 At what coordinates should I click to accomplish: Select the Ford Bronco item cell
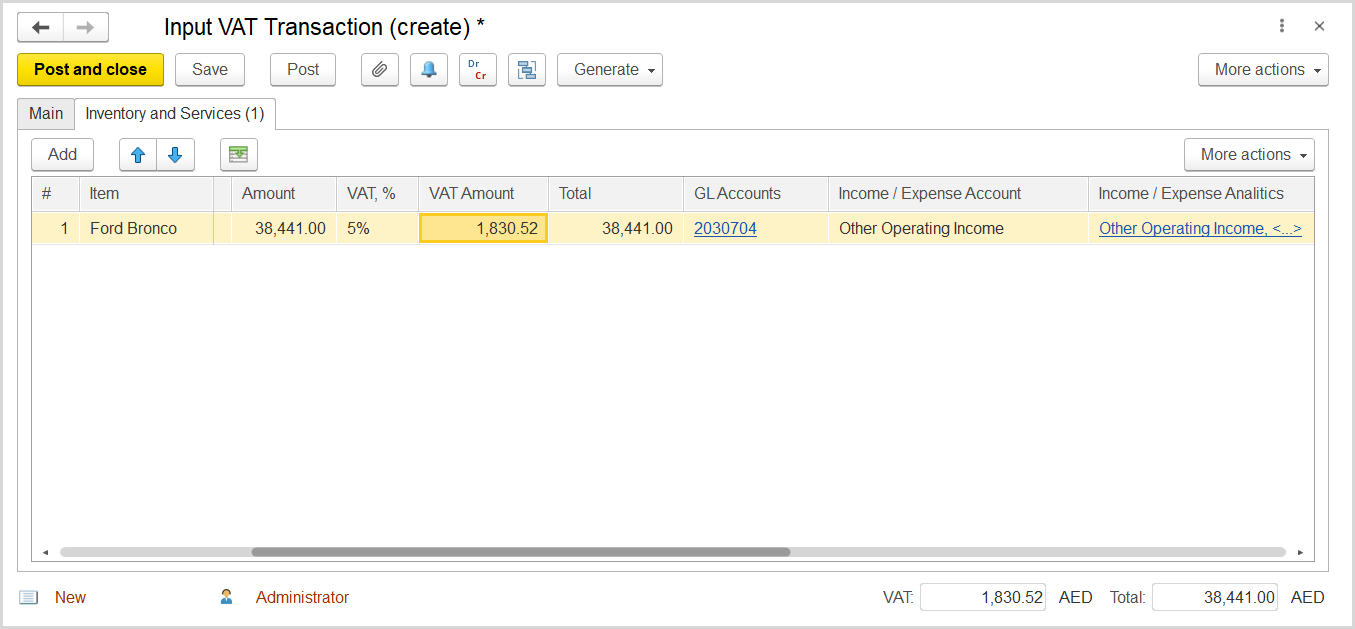[x=146, y=229]
